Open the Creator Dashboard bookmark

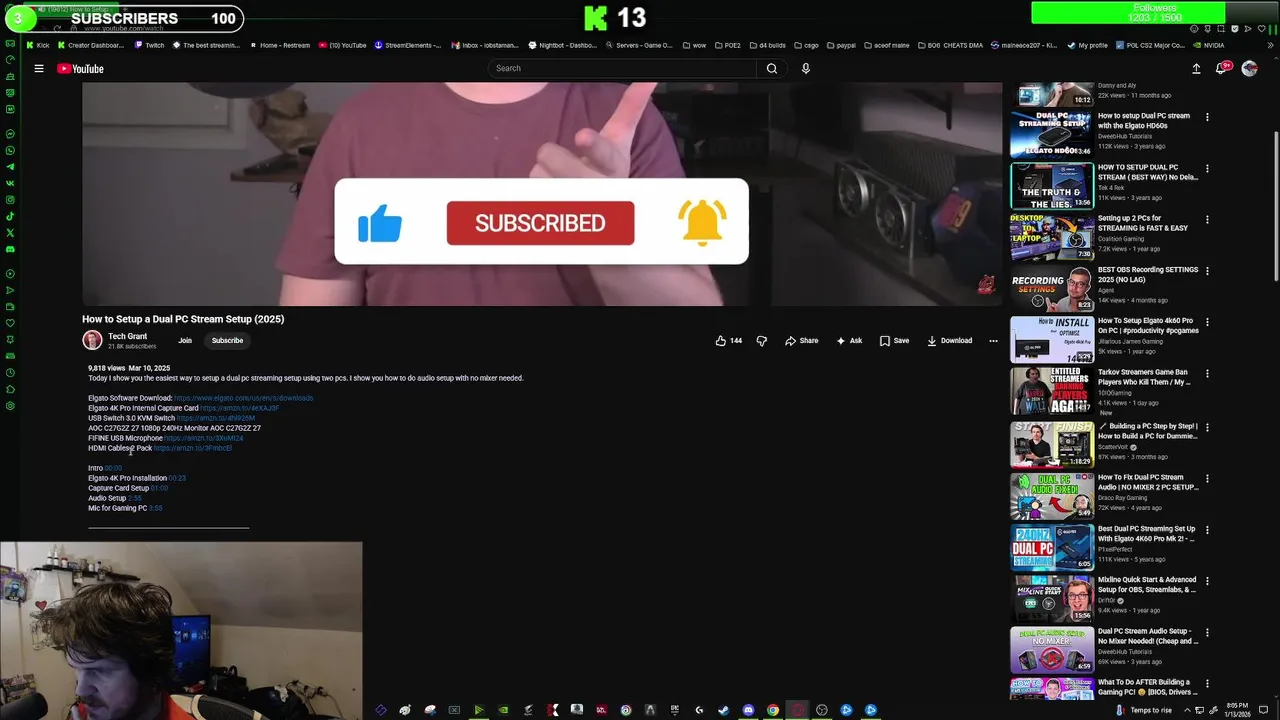[91, 45]
